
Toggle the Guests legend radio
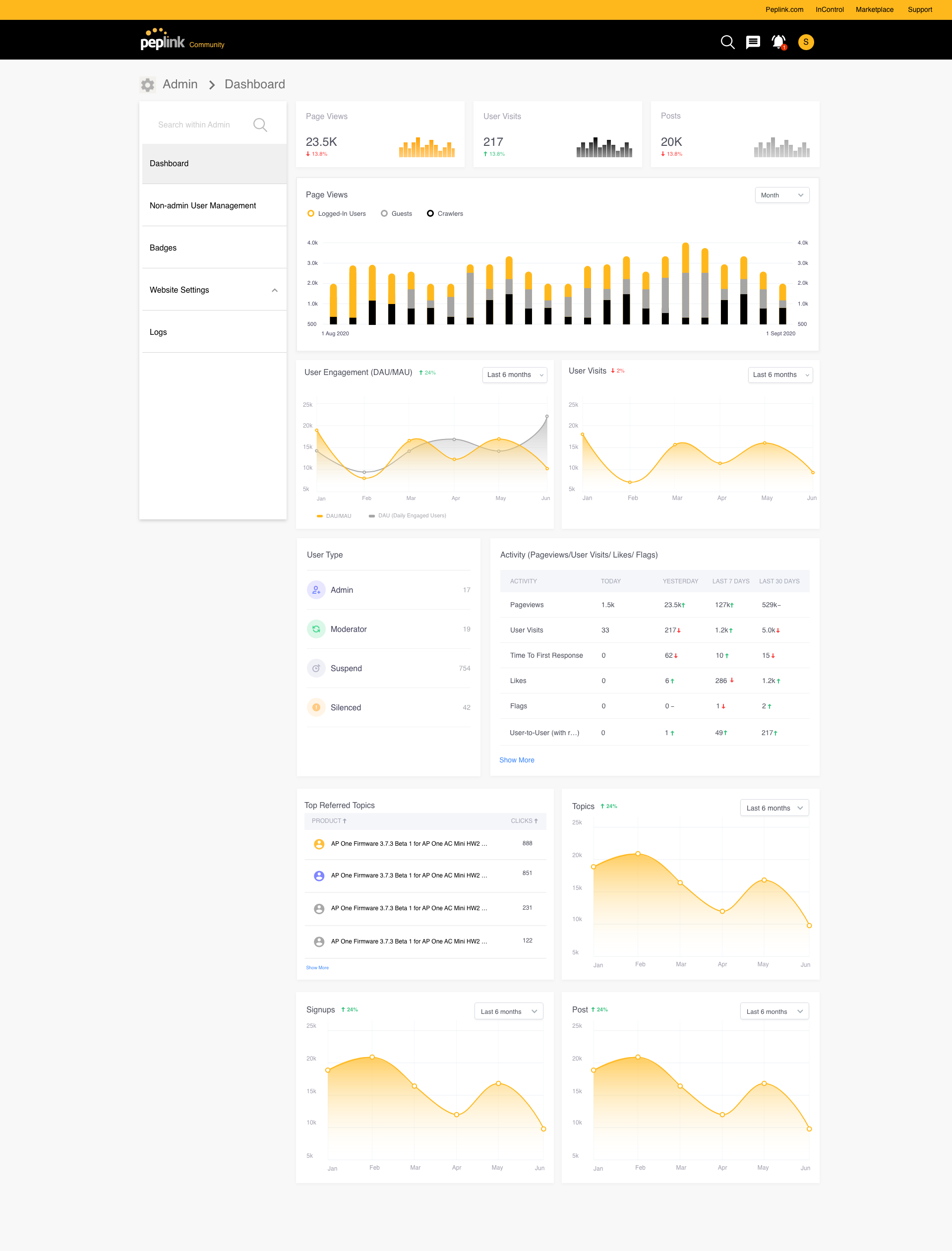click(x=384, y=214)
